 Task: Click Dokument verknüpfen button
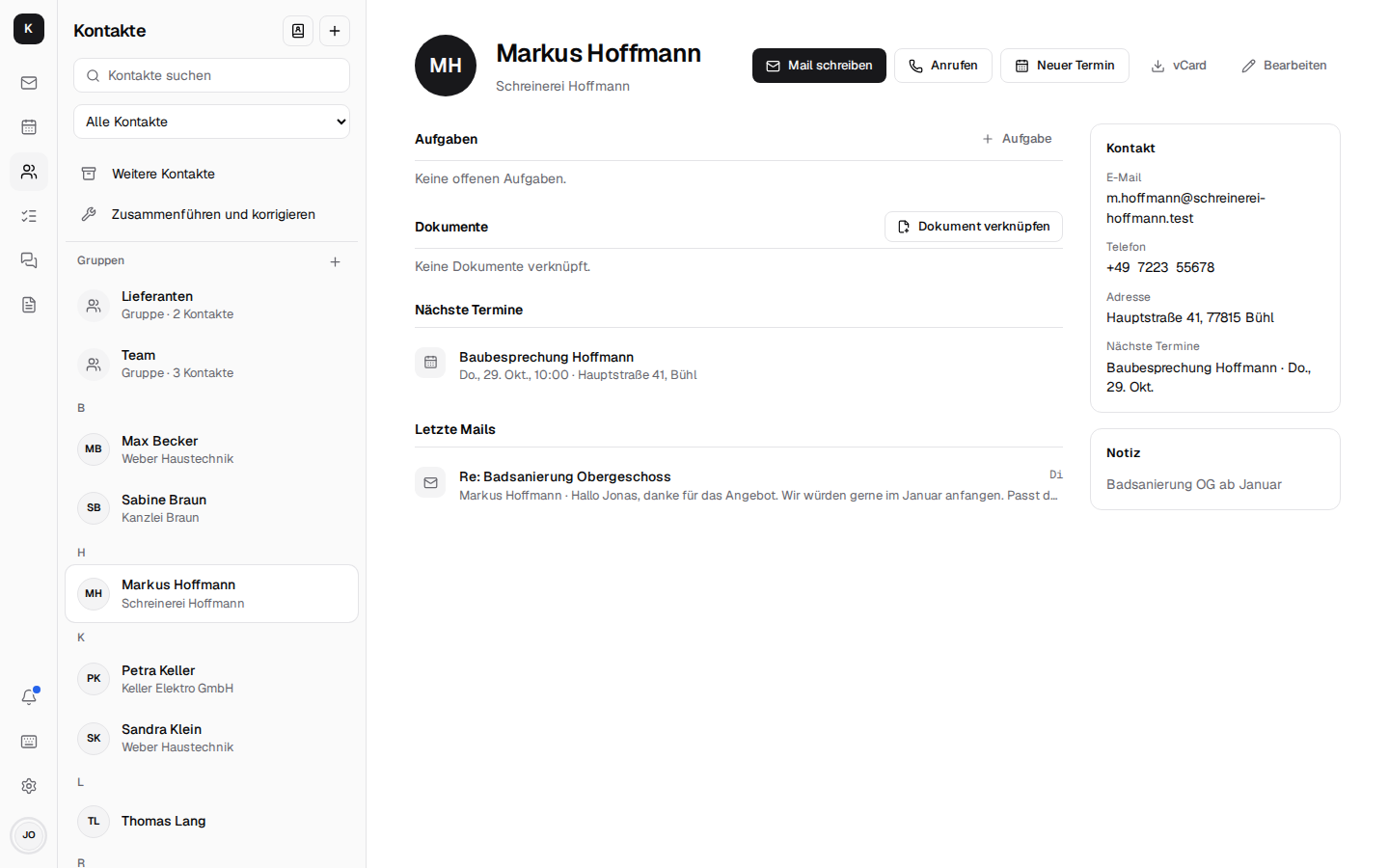point(973,227)
